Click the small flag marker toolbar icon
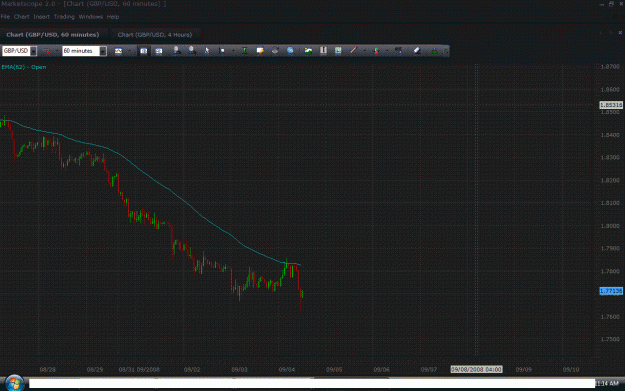Viewport: 625px width, 391px height. click(222, 51)
